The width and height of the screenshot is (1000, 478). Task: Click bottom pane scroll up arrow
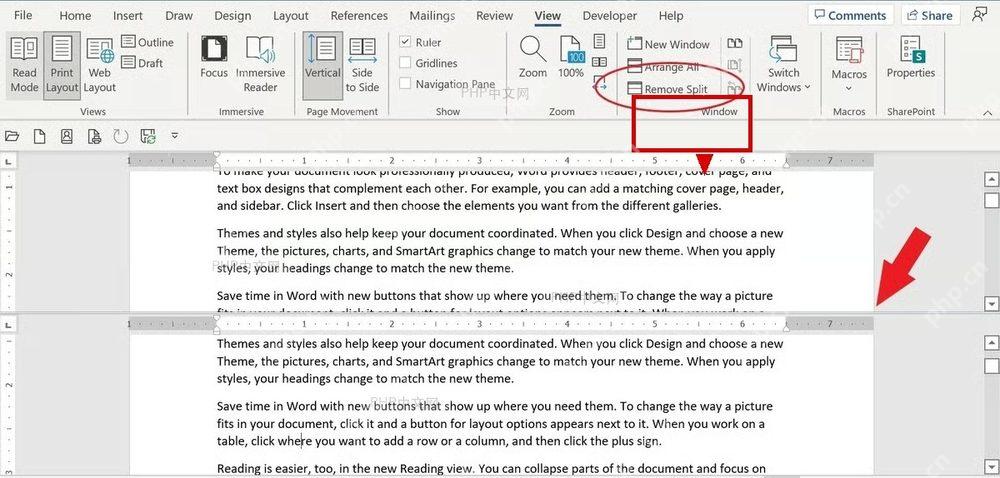tap(991, 344)
